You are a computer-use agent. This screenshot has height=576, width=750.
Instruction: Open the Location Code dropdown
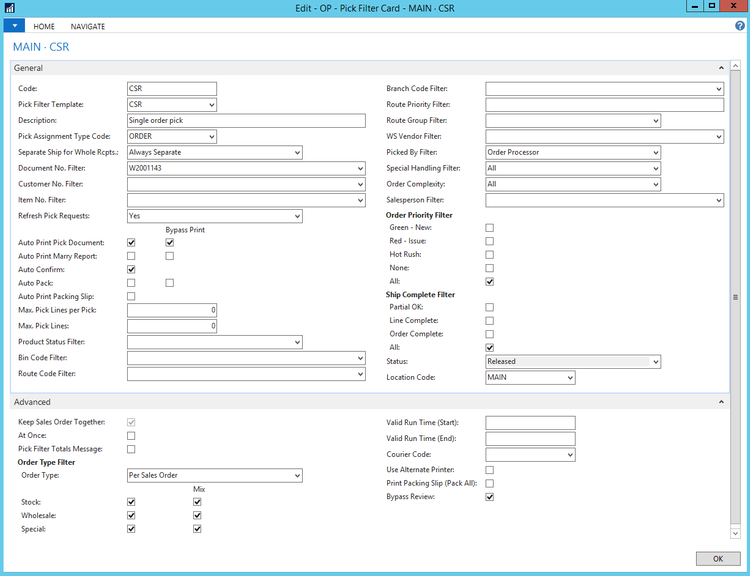tap(570, 377)
